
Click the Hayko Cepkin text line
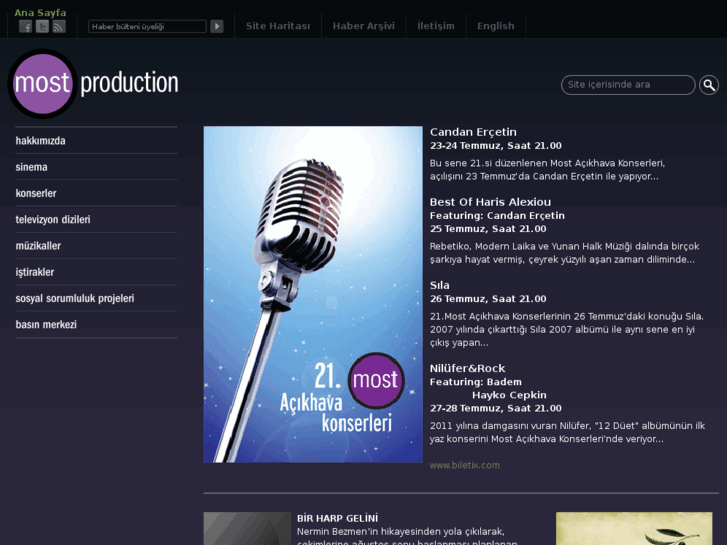(x=509, y=395)
